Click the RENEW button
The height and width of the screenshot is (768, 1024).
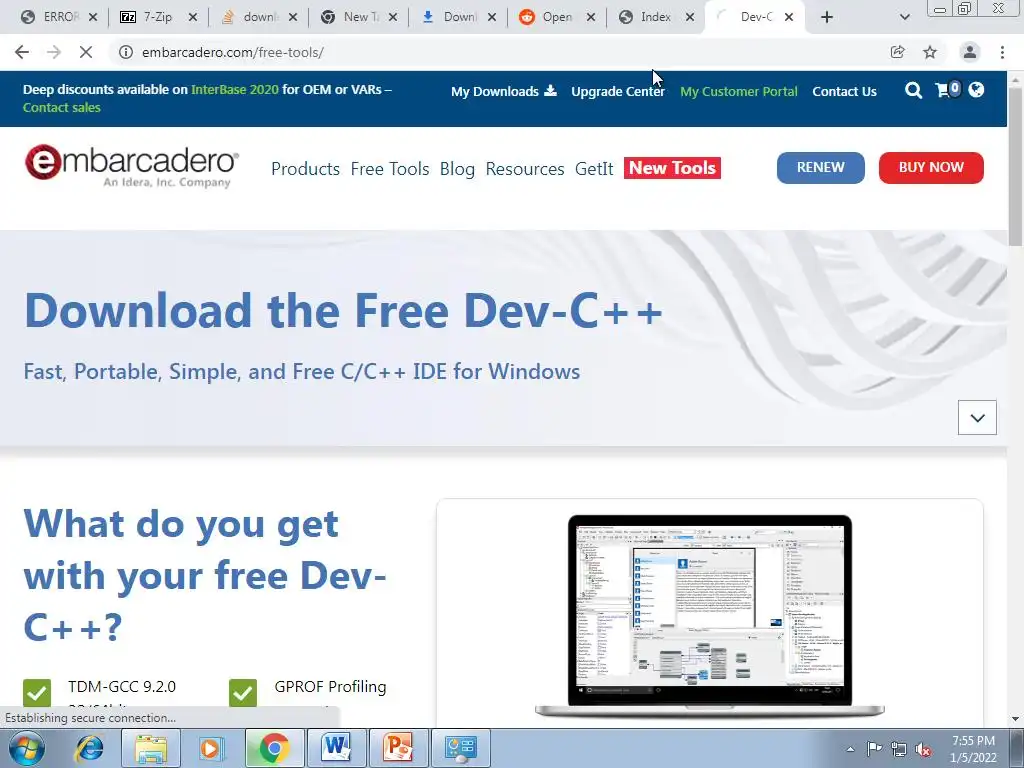click(x=820, y=168)
